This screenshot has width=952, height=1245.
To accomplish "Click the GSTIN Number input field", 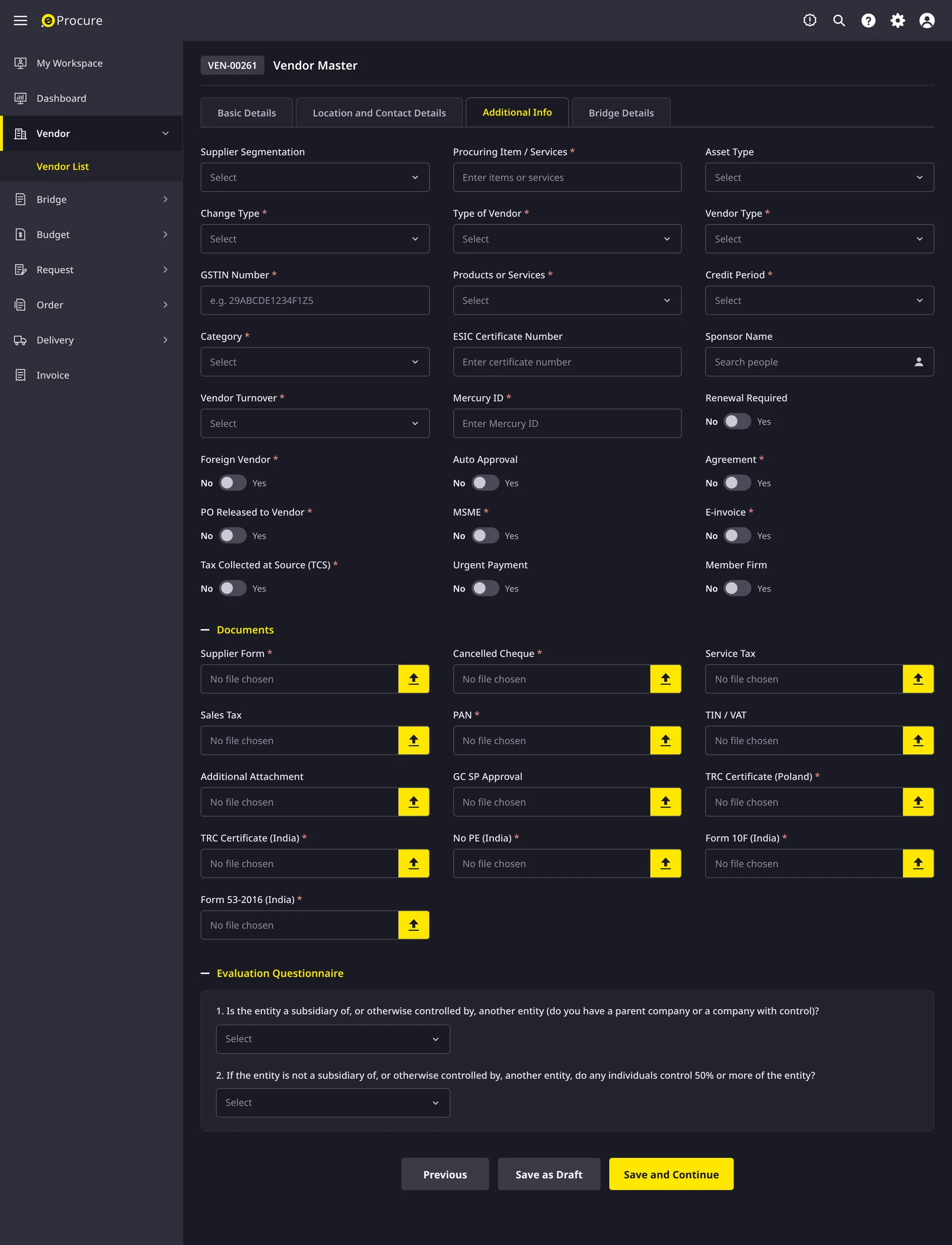I will (315, 300).
